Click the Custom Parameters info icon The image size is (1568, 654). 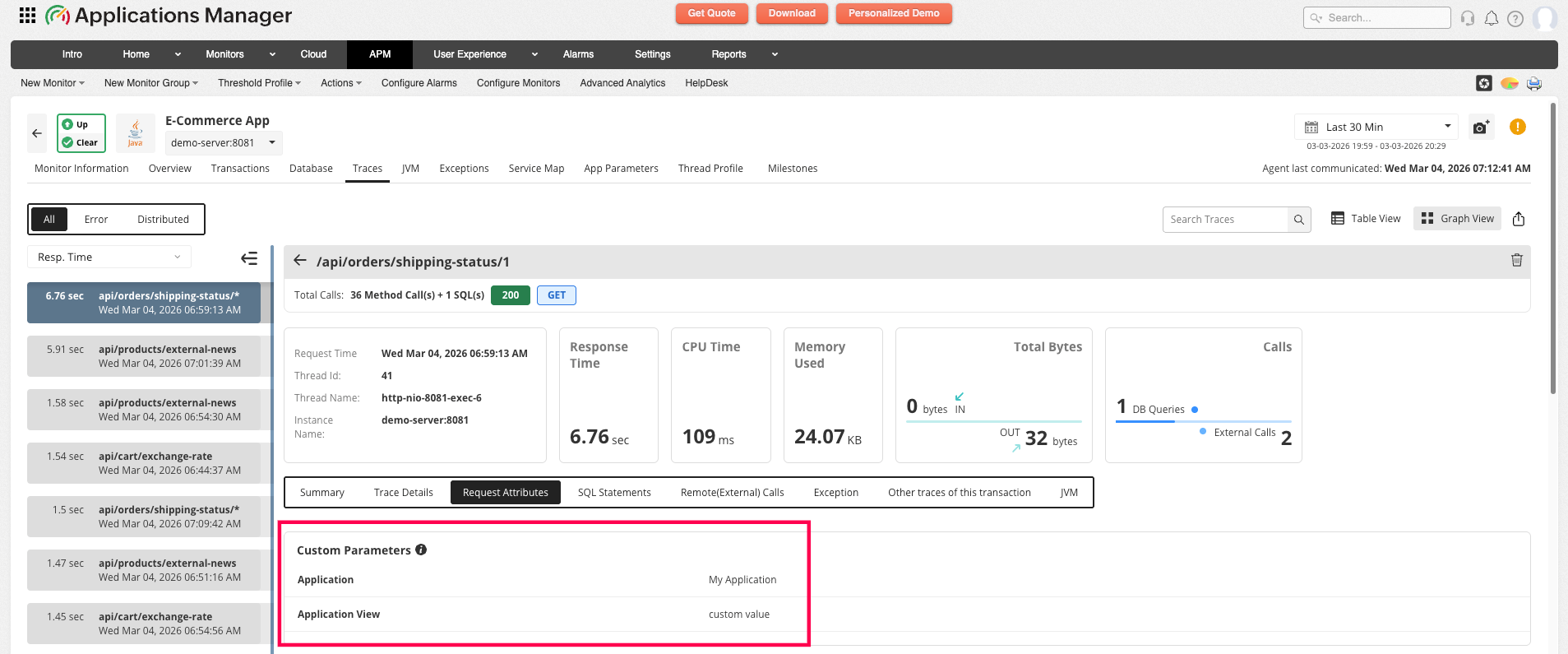(421, 550)
